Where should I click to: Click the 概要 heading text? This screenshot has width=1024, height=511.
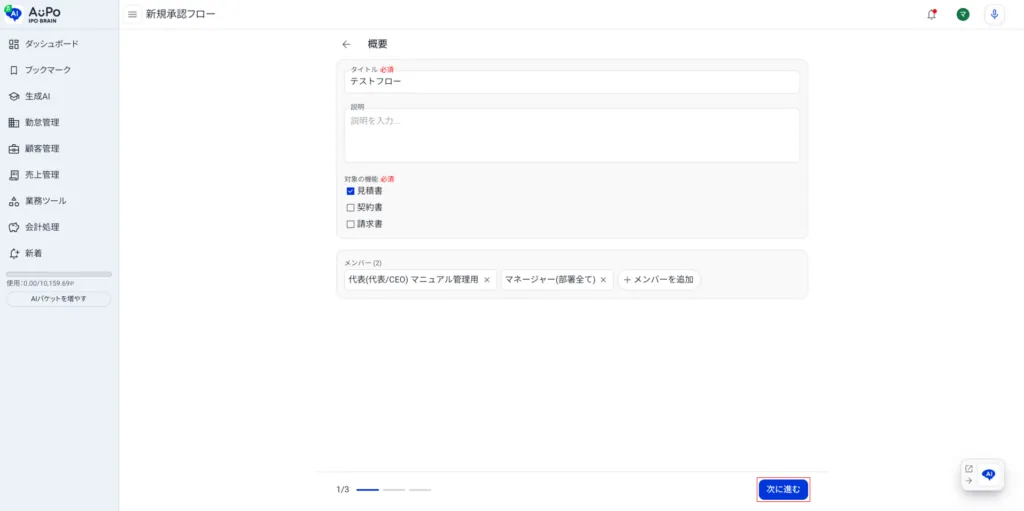377,44
